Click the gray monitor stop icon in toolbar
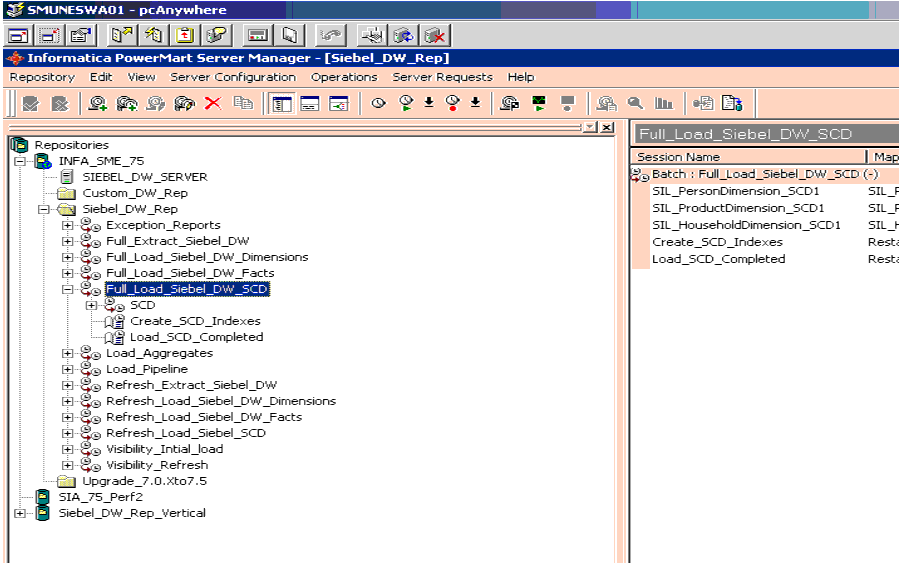Viewport: 899px width, 563px height. click(568, 103)
